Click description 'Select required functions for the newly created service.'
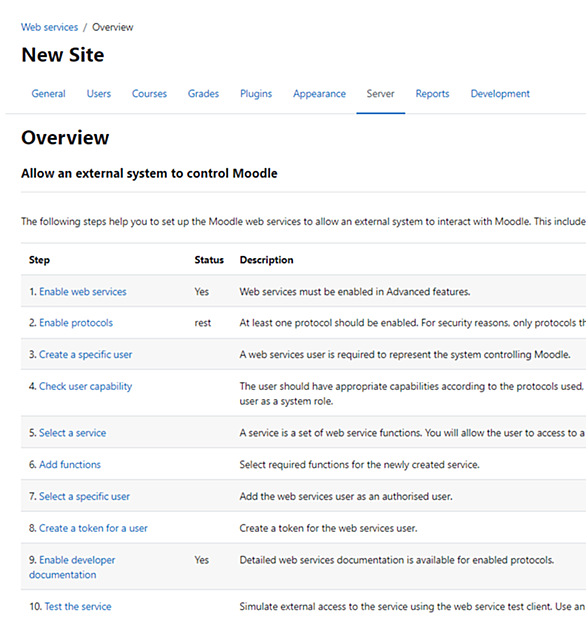The width and height of the screenshot is (586, 633). pos(360,465)
